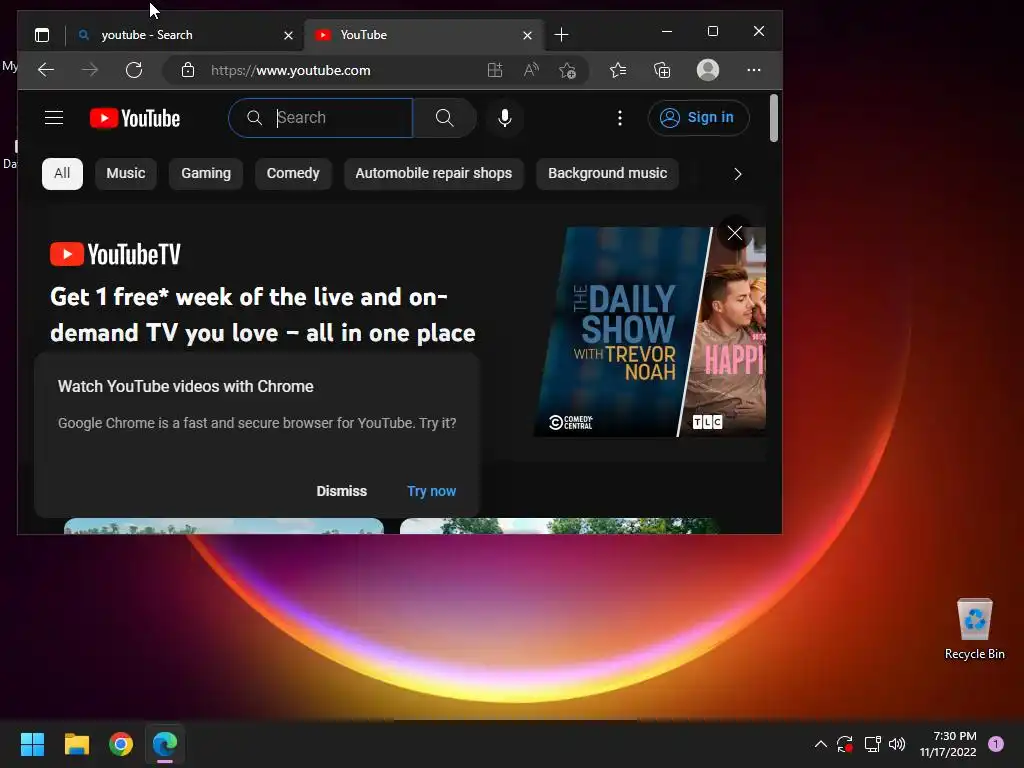1024x768 pixels.
Task: Open the clock showing 7:30 PM
Action: point(948,744)
